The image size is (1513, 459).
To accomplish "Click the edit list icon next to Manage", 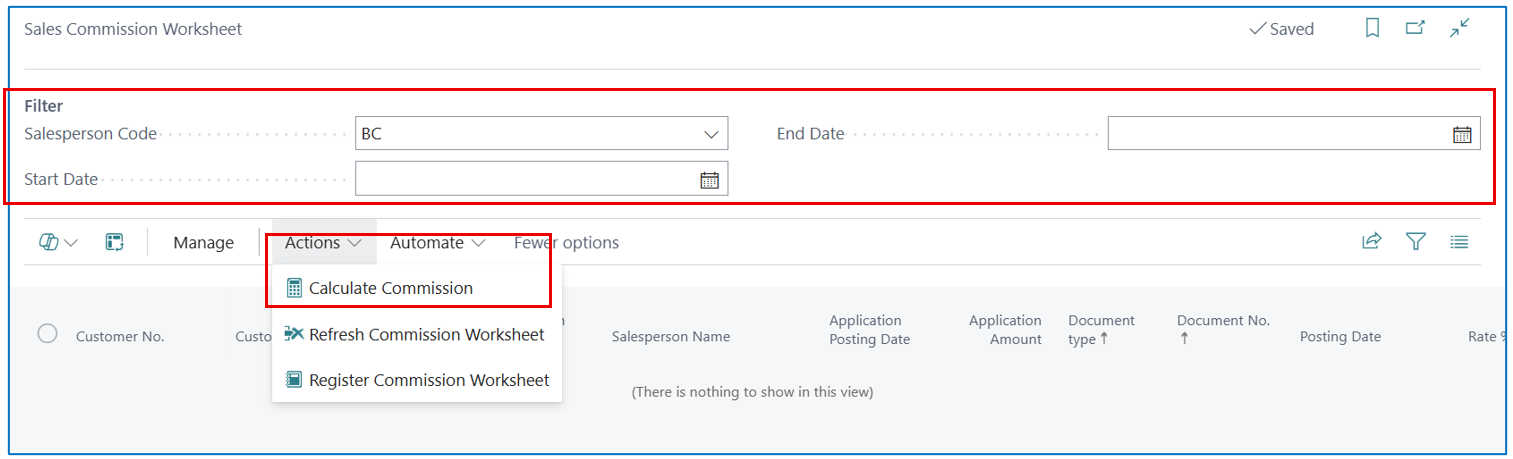I will (x=114, y=242).
